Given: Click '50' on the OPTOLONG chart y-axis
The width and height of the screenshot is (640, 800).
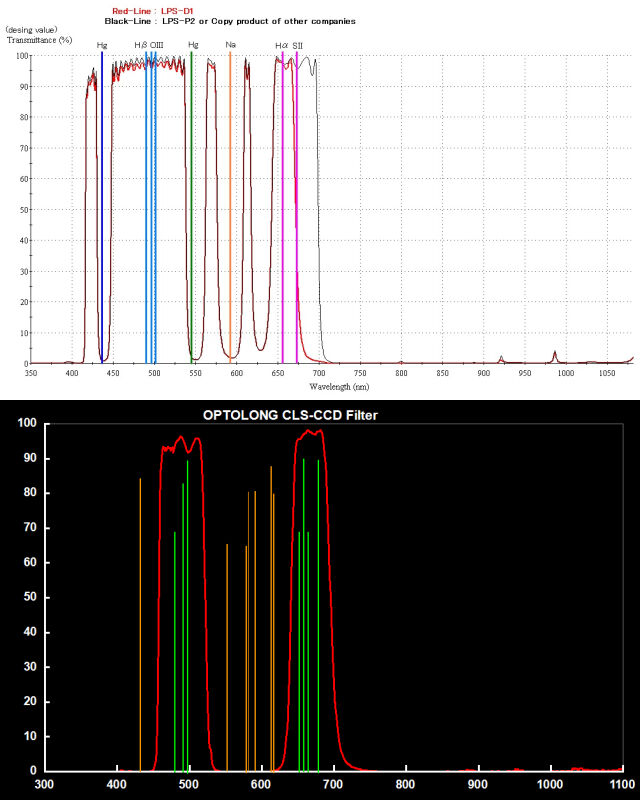Looking at the screenshot, I should (31, 597).
